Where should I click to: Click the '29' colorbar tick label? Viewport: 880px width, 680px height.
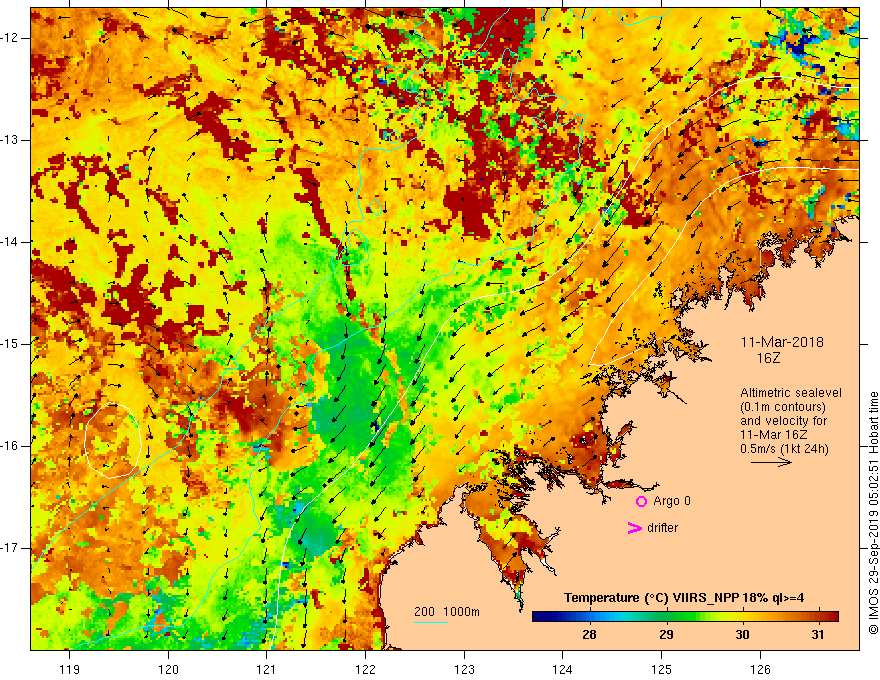(x=666, y=635)
